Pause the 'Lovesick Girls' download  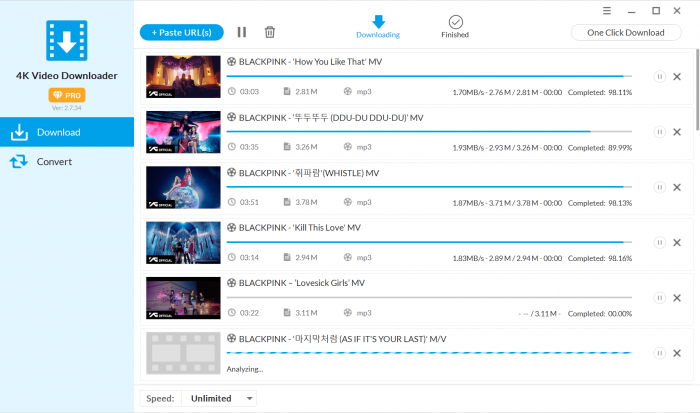point(659,298)
